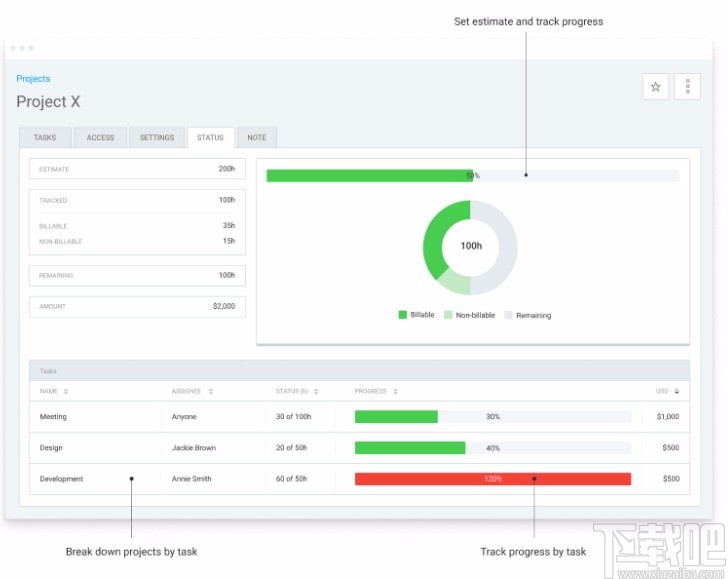Edit the ESTIMATE 200h field
Image resolution: width=728 pixels, height=579 pixels.
click(137, 169)
